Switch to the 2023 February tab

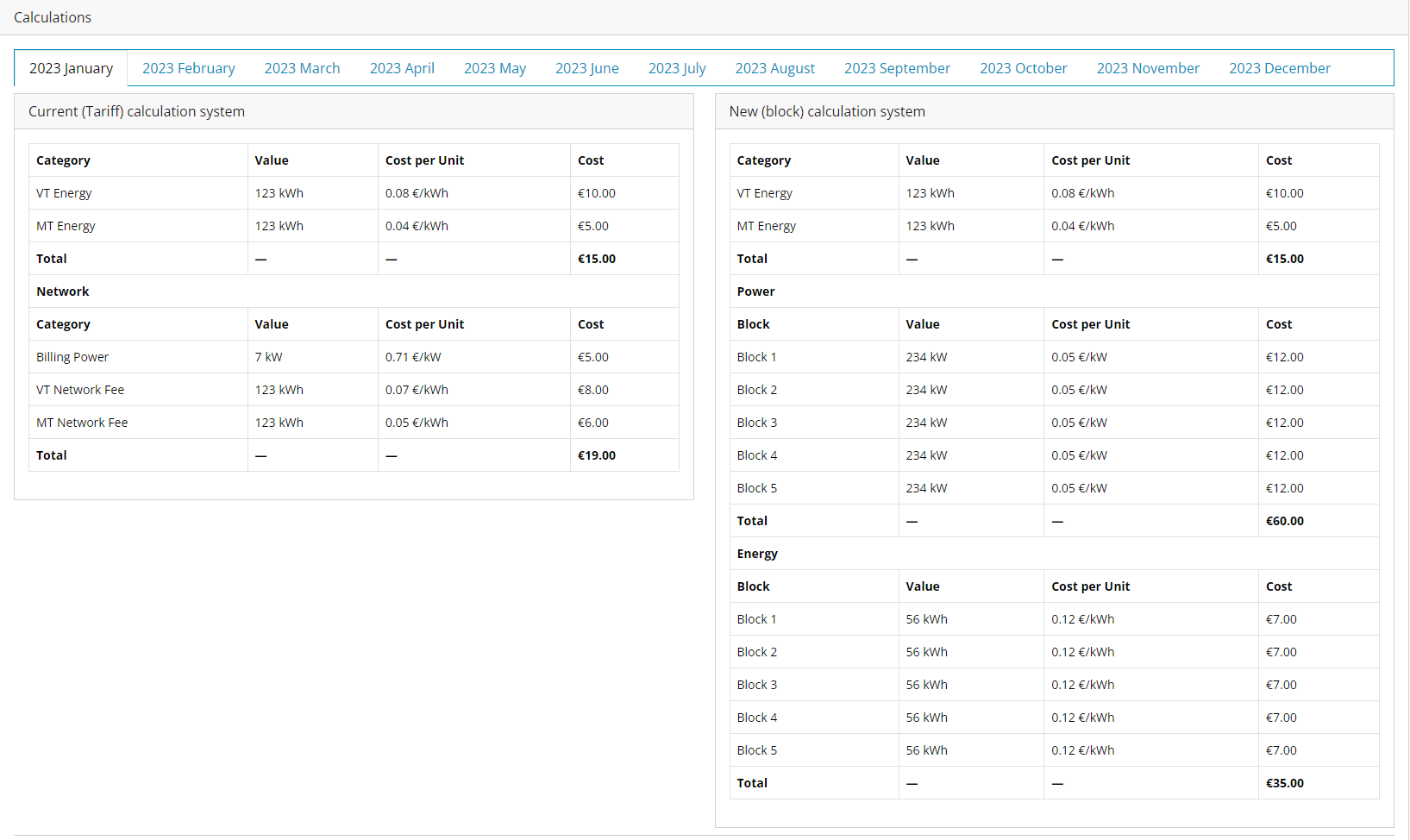(188, 68)
